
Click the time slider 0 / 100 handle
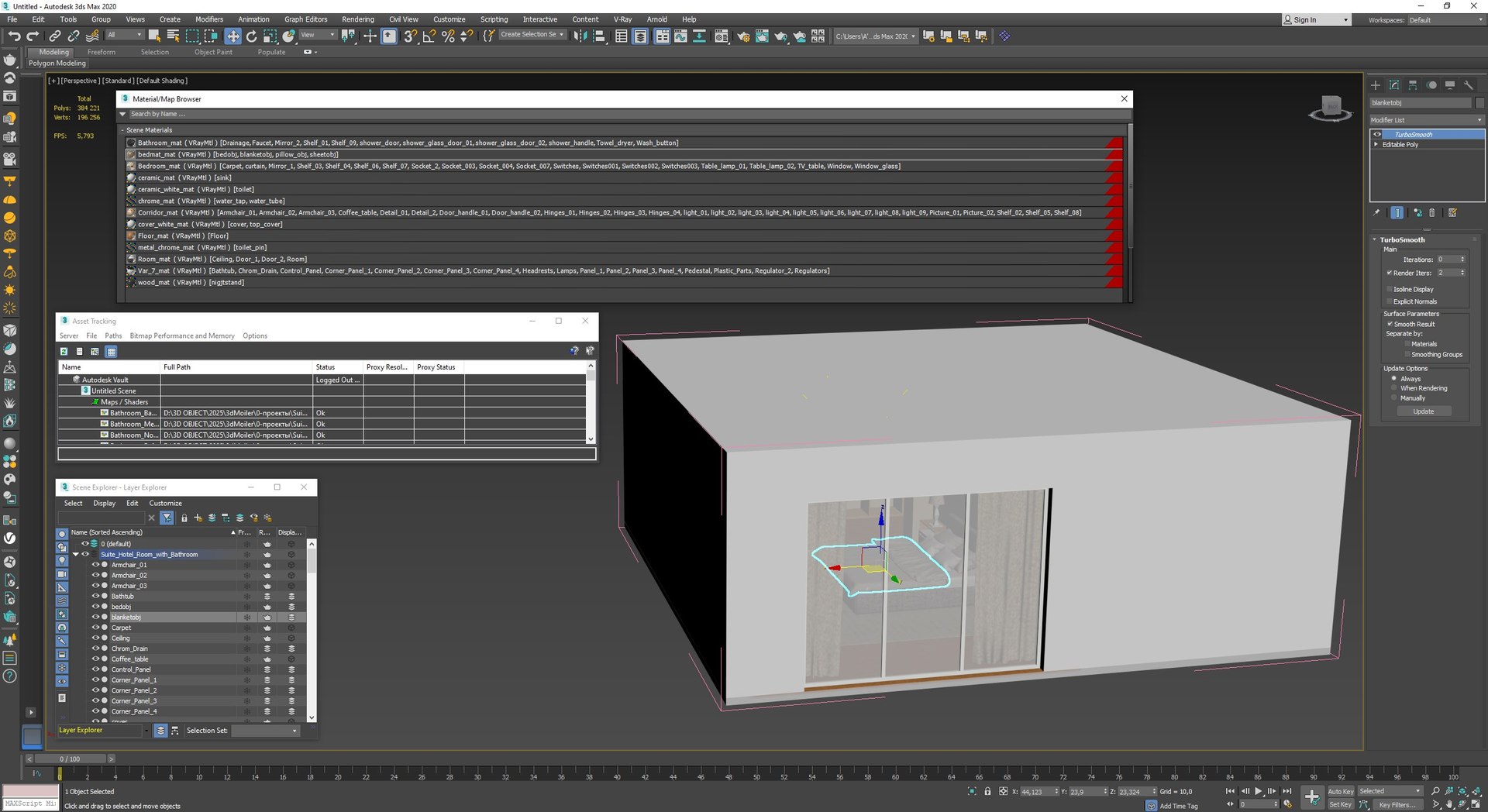tap(70, 759)
